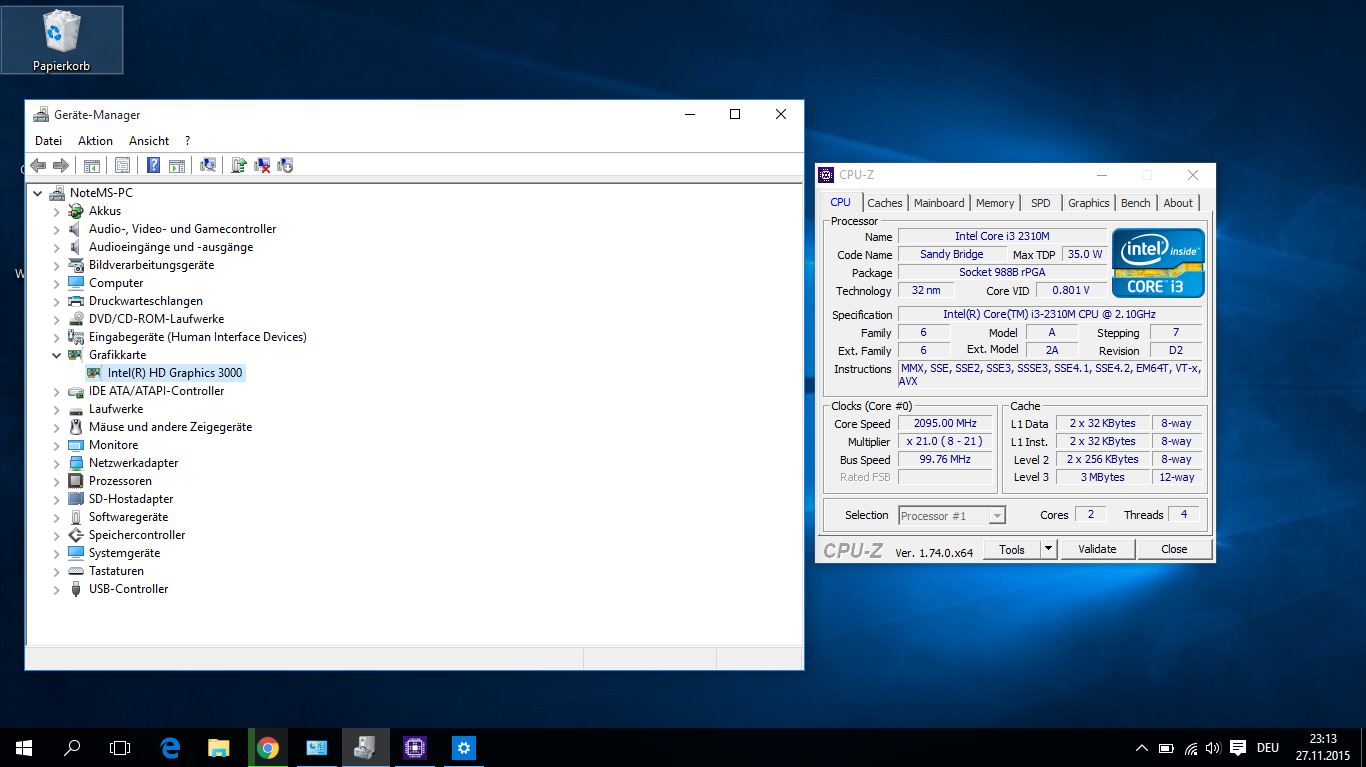This screenshot has width=1366, height=767.
Task: Switch to the Caches tab in CPU-Z
Action: tap(885, 203)
